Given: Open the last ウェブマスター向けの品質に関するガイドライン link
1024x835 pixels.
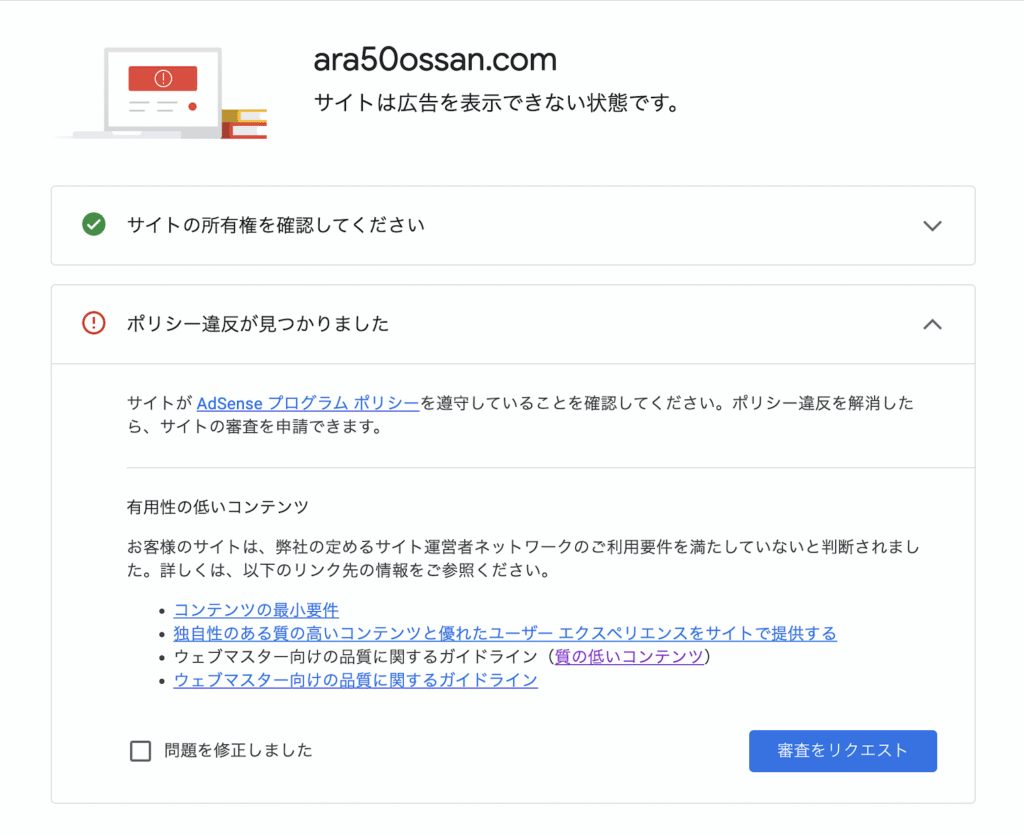Looking at the screenshot, I should pyautogui.click(x=355, y=680).
